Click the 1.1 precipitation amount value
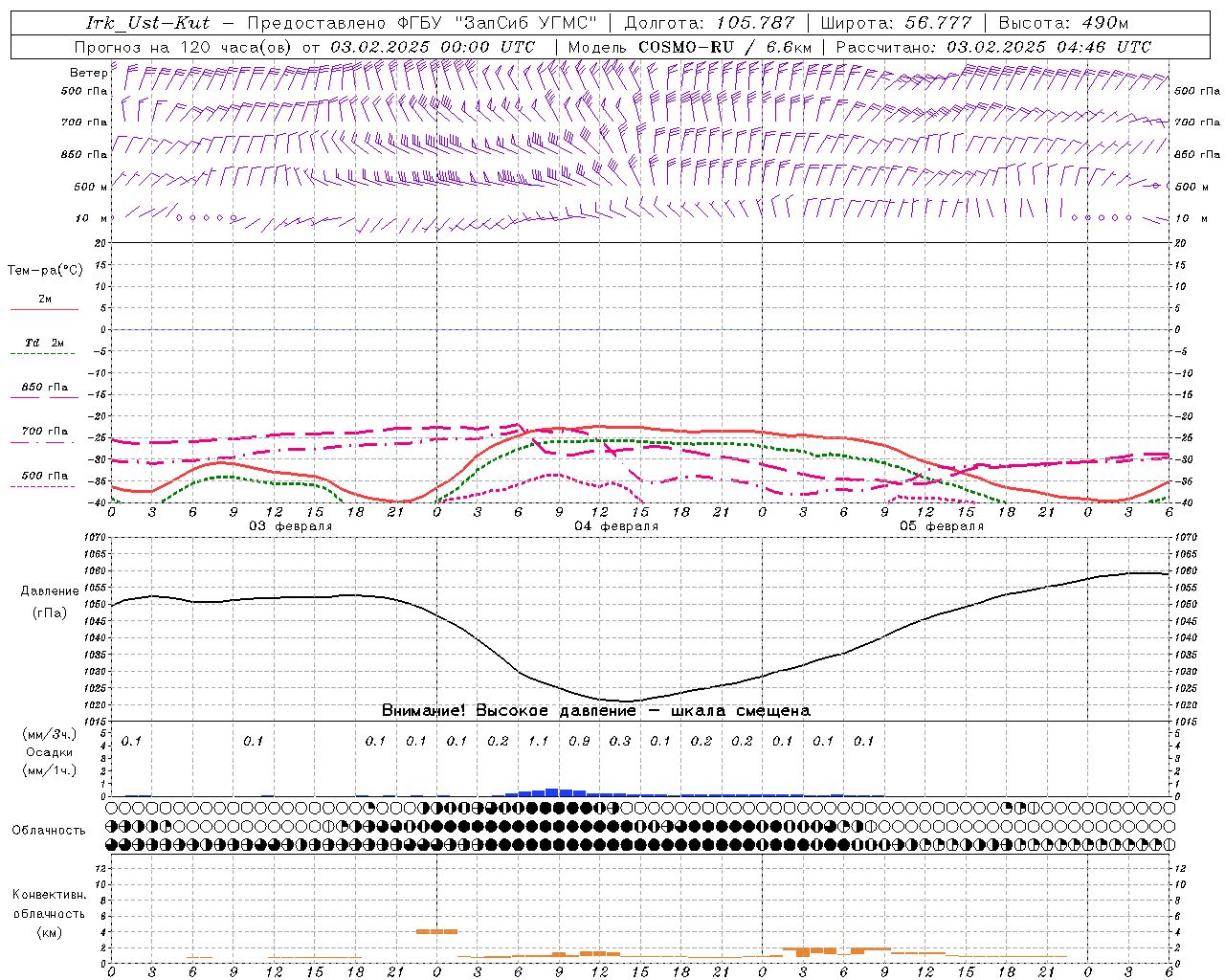This screenshot has width=1225, height=980. click(539, 741)
